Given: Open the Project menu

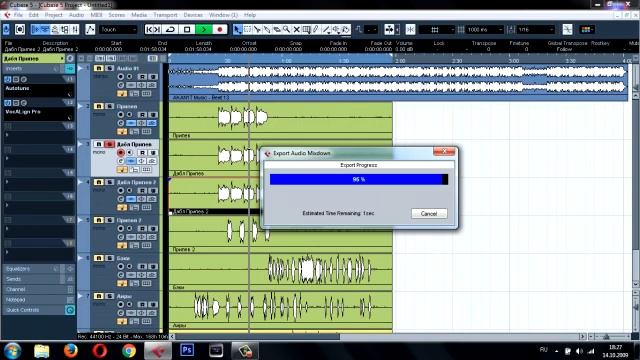Looking at the screenshot, I should pyautogui.click(x=53, y=15).
